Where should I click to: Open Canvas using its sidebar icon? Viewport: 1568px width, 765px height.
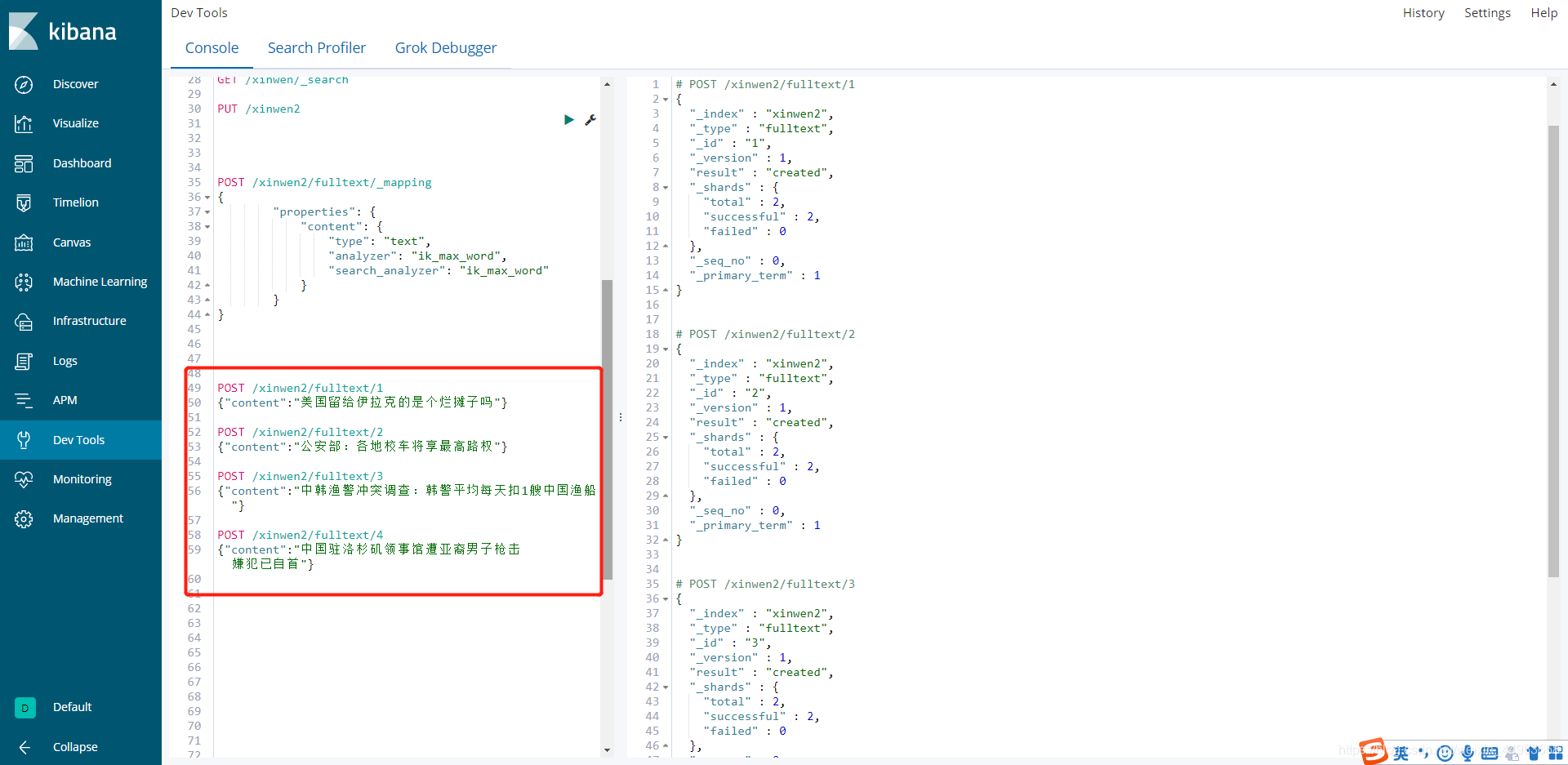[24, 242]
